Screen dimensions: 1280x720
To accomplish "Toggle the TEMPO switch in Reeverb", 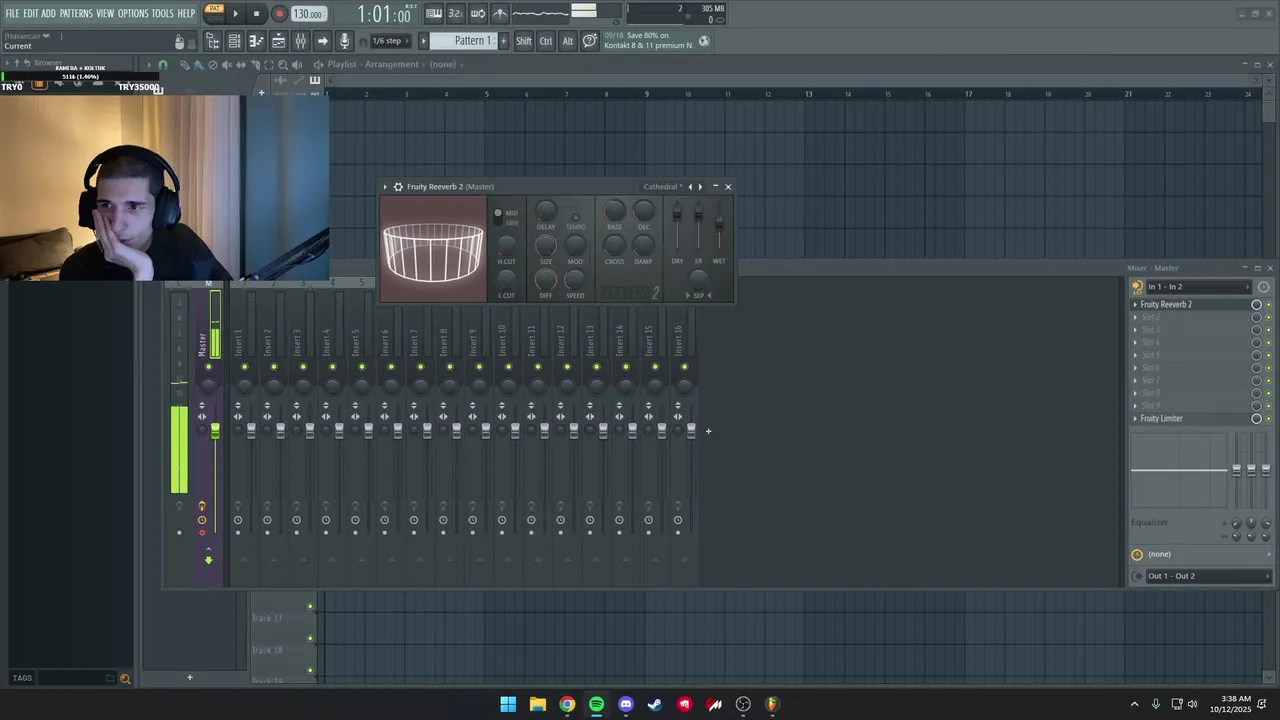I will pos(575,216).
